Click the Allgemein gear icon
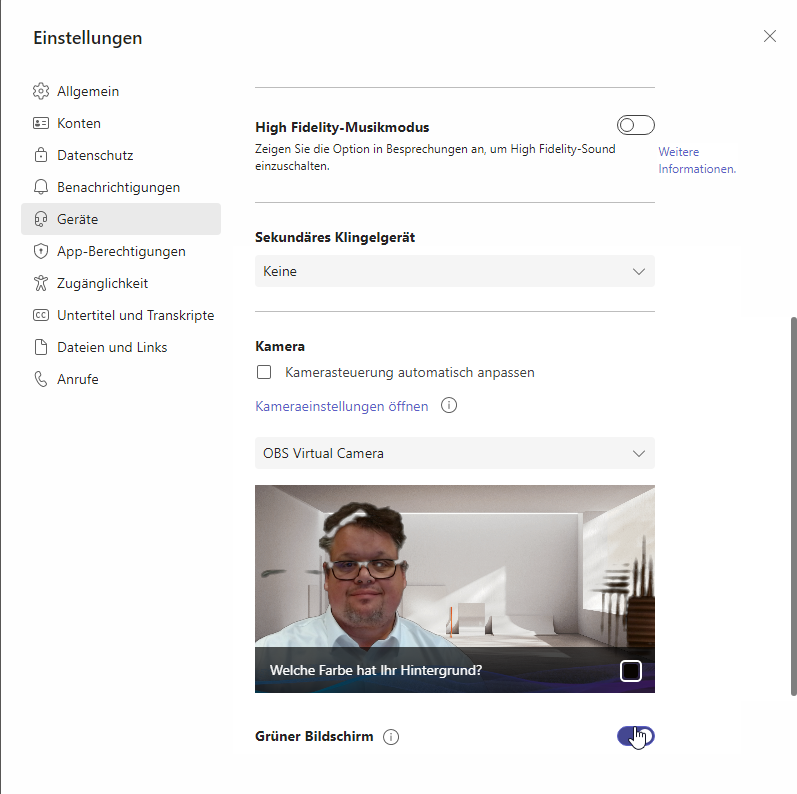Viewport: 797px width, 794px height. (x=41, y=91)
